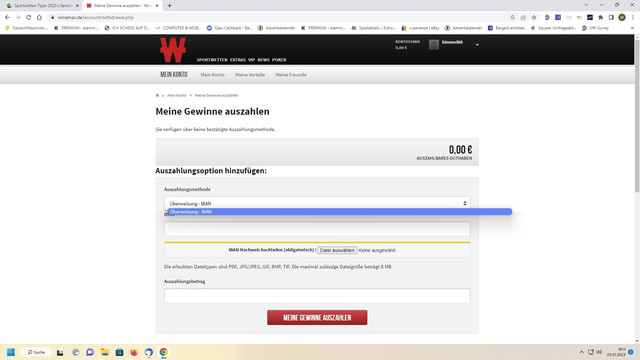The image size is (640, 360).
Task: Click taskbar clock and date
Action: point(616,352)
